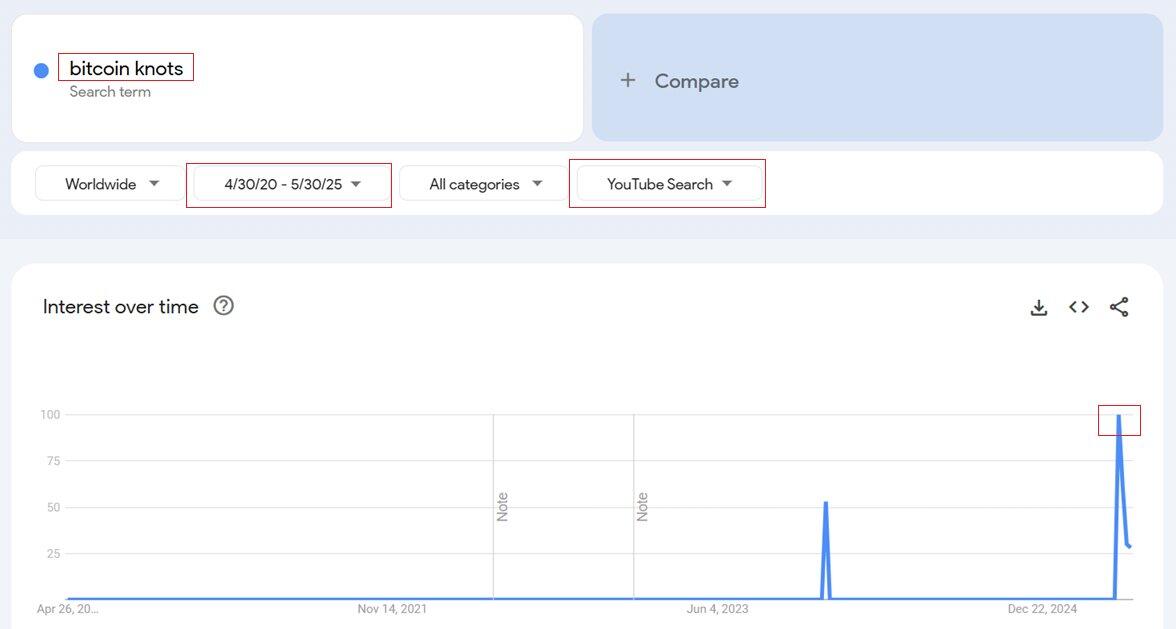Open the second Note marker on chart
This screenshot has height=629, width=1176.
[642, 507]
